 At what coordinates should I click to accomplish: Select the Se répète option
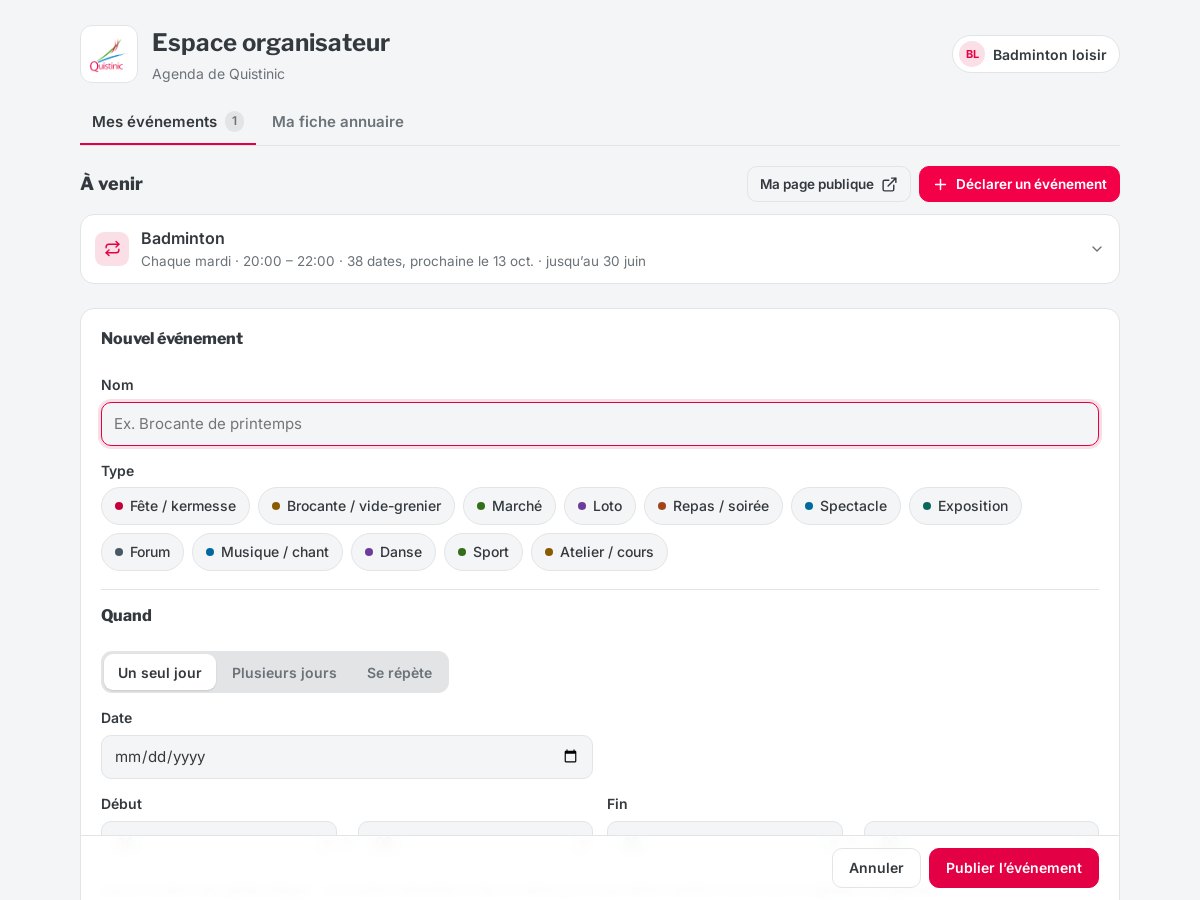399,672
